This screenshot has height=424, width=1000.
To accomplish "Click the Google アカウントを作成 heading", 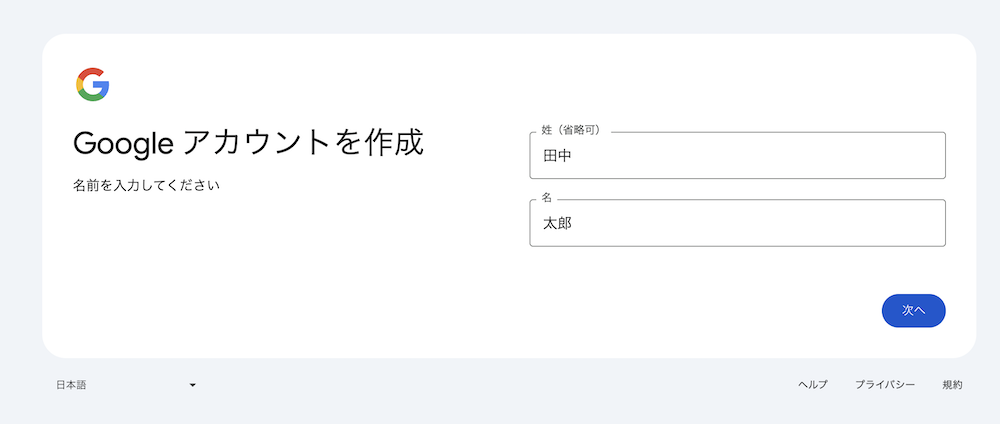I will coord(248,143).
